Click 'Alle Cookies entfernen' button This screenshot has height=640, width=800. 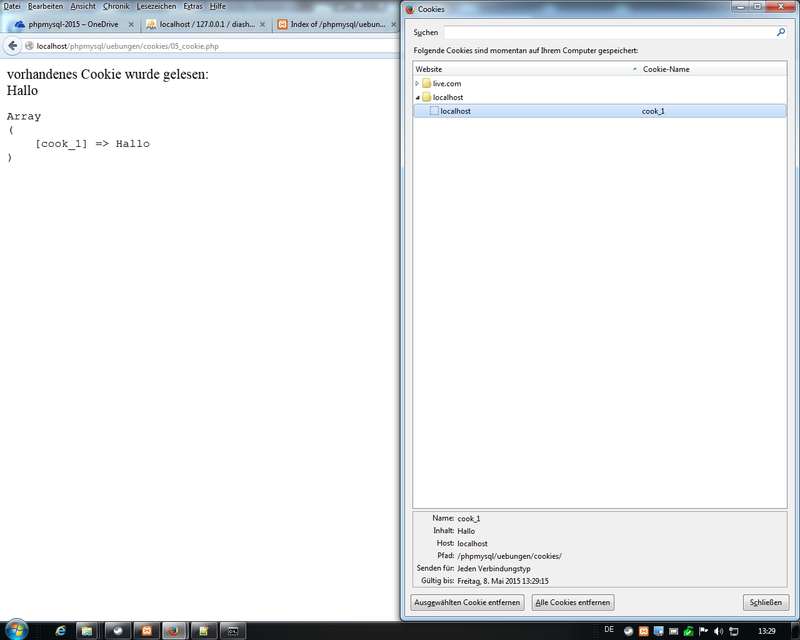(572, 602)
